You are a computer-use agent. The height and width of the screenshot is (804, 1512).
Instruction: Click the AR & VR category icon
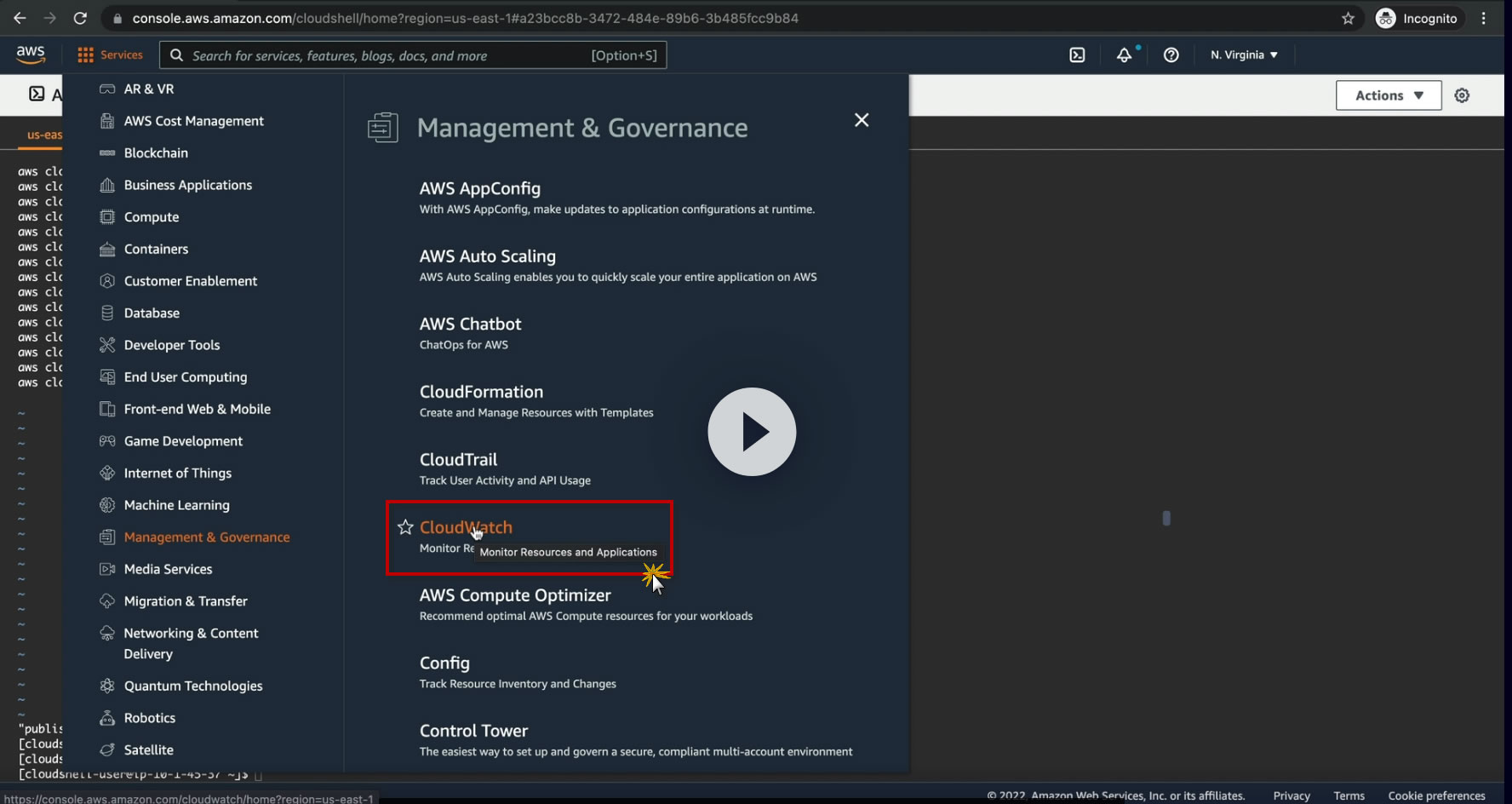[107, 89]
